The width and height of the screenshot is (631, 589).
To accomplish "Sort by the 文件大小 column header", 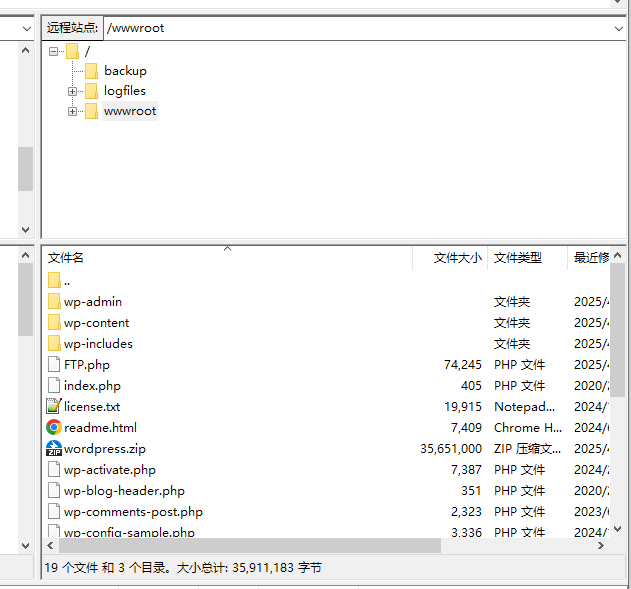I will pyautogui.click(x=450, y=258).
